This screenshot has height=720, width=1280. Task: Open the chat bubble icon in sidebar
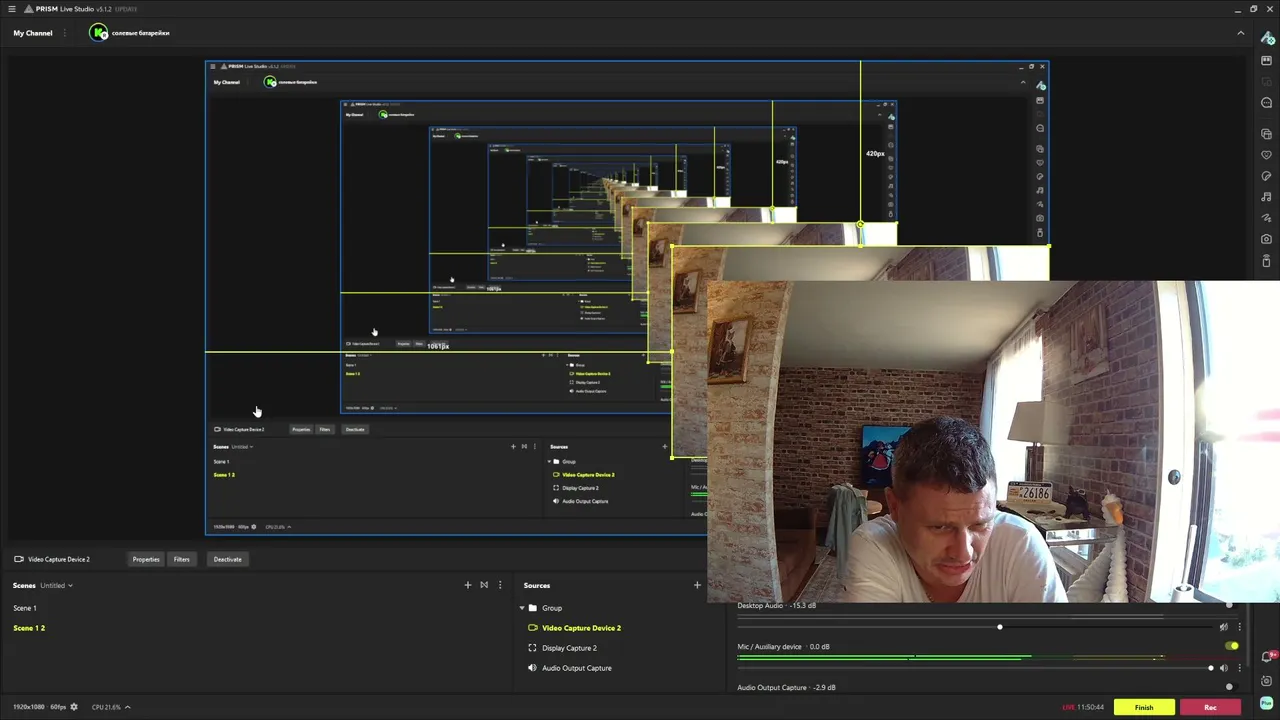pyautogui.click(x=1266, y=103)
